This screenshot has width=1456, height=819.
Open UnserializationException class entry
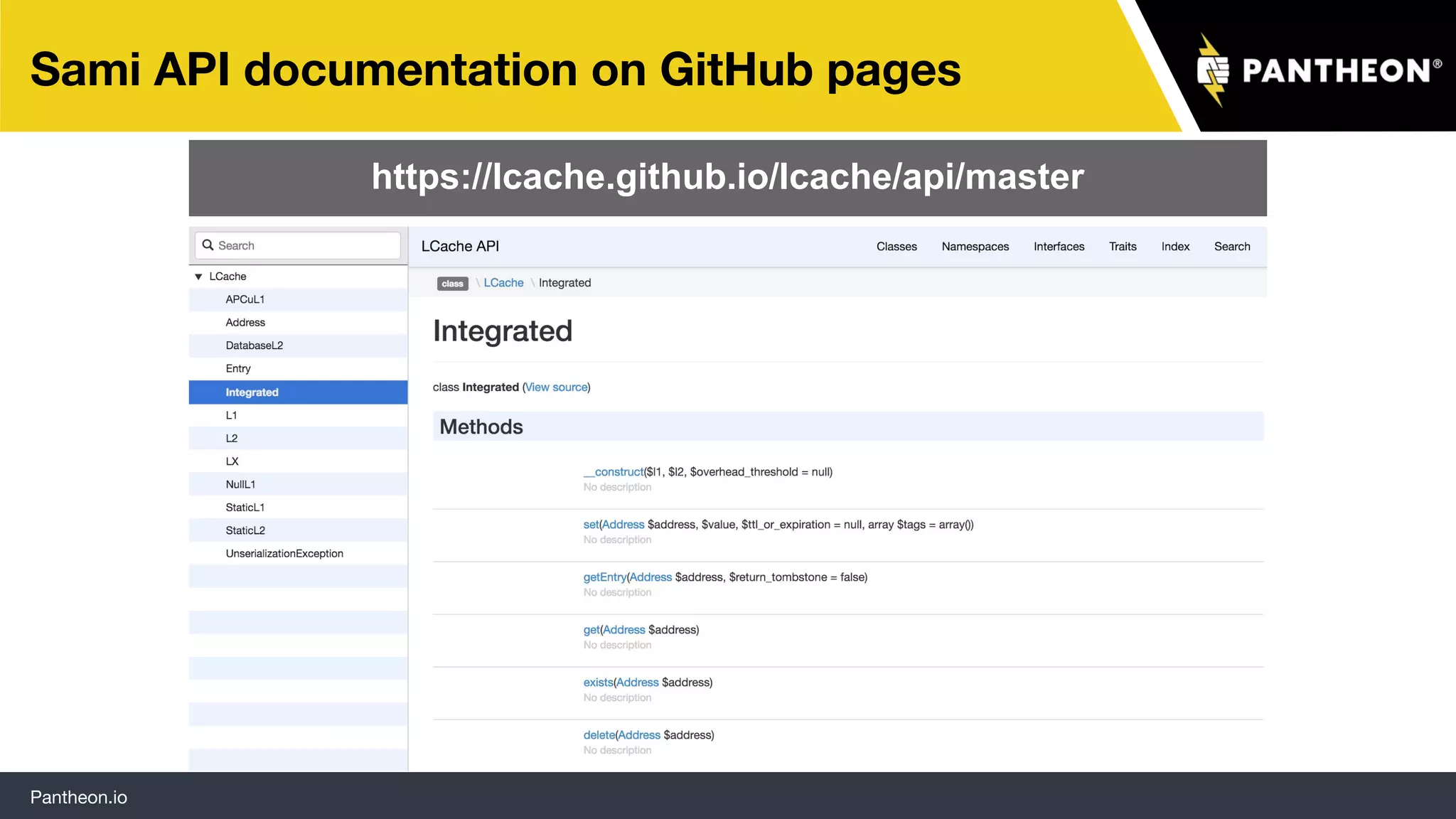point(284,554)
